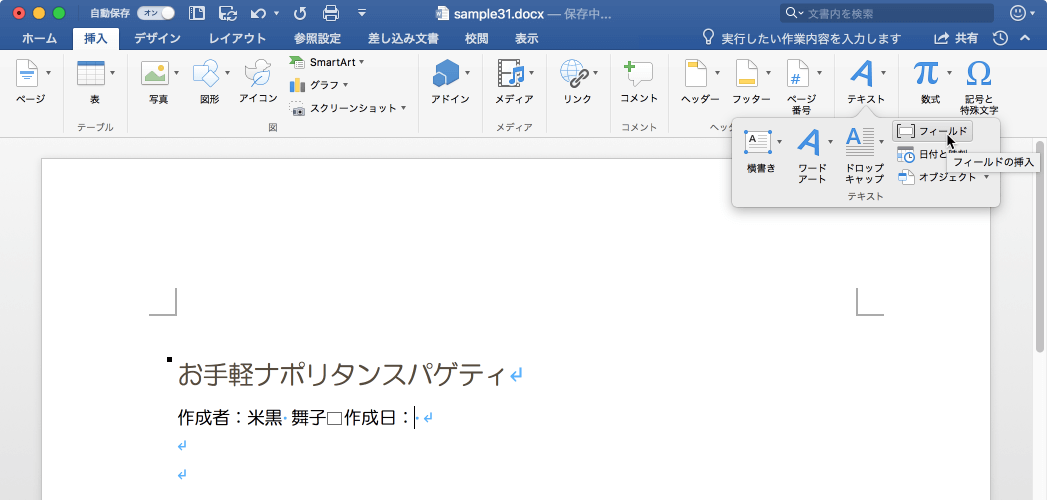Click the vertical scrollbar thumb
The width and height of the screenshot is (1047, 500).
tap(1039, 246)
